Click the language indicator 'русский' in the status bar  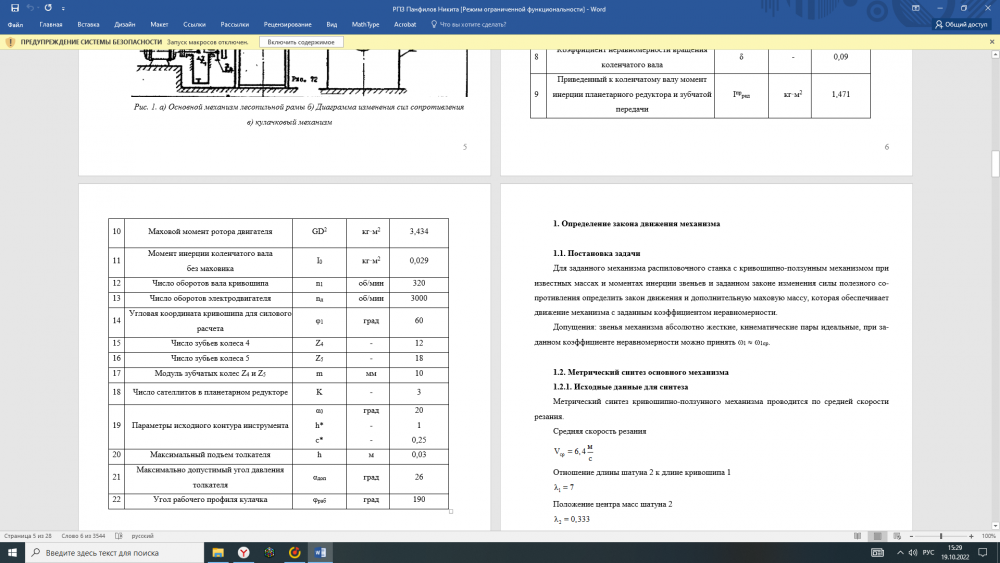(142, 536)
